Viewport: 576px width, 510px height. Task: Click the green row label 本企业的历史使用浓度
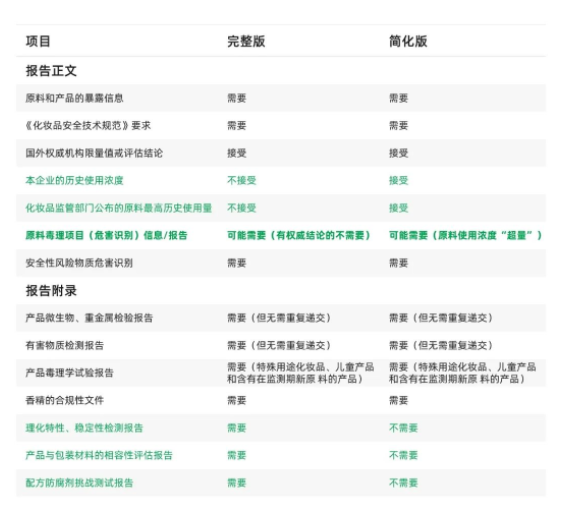pyautogui.click(x=74, y=180)
